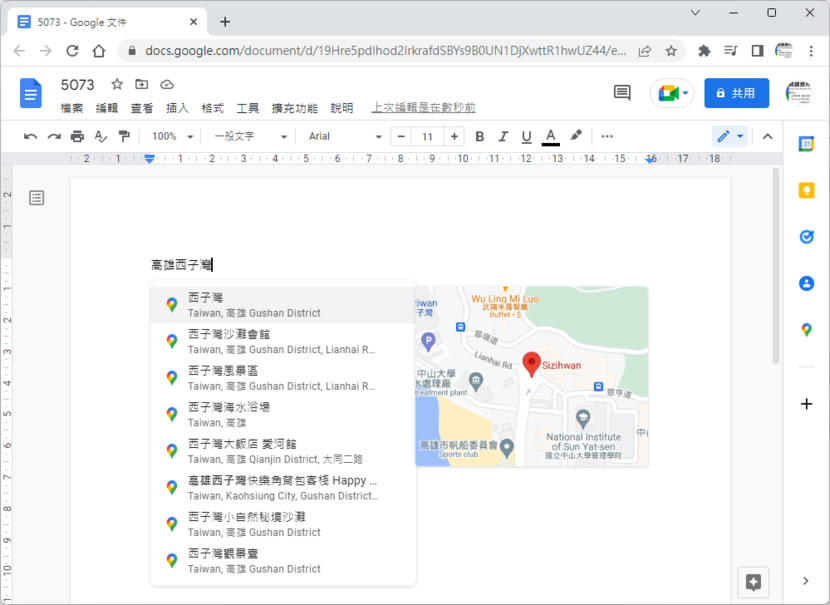Image resolution: width=830 pixels, height=605 pixels.
Task: Click the Sizihwan map preview
Action: [x=532, y=376]
